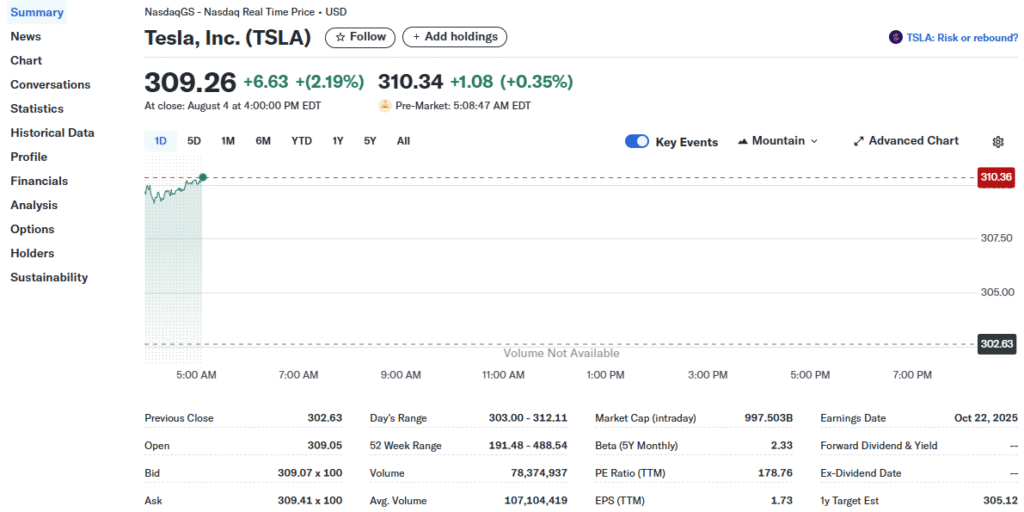Click the TSLA Risk or rebound icon
This screenshot has height=512, width=1024.
pyautogui.click(x=895, y=37)
